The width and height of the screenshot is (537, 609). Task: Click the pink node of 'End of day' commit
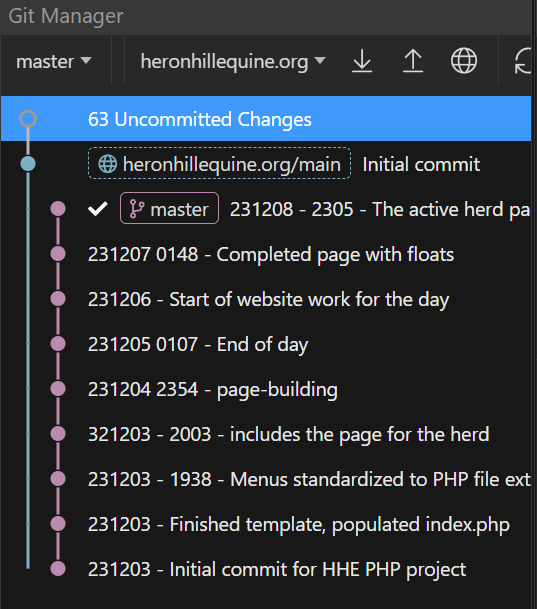tap(58, 344)
